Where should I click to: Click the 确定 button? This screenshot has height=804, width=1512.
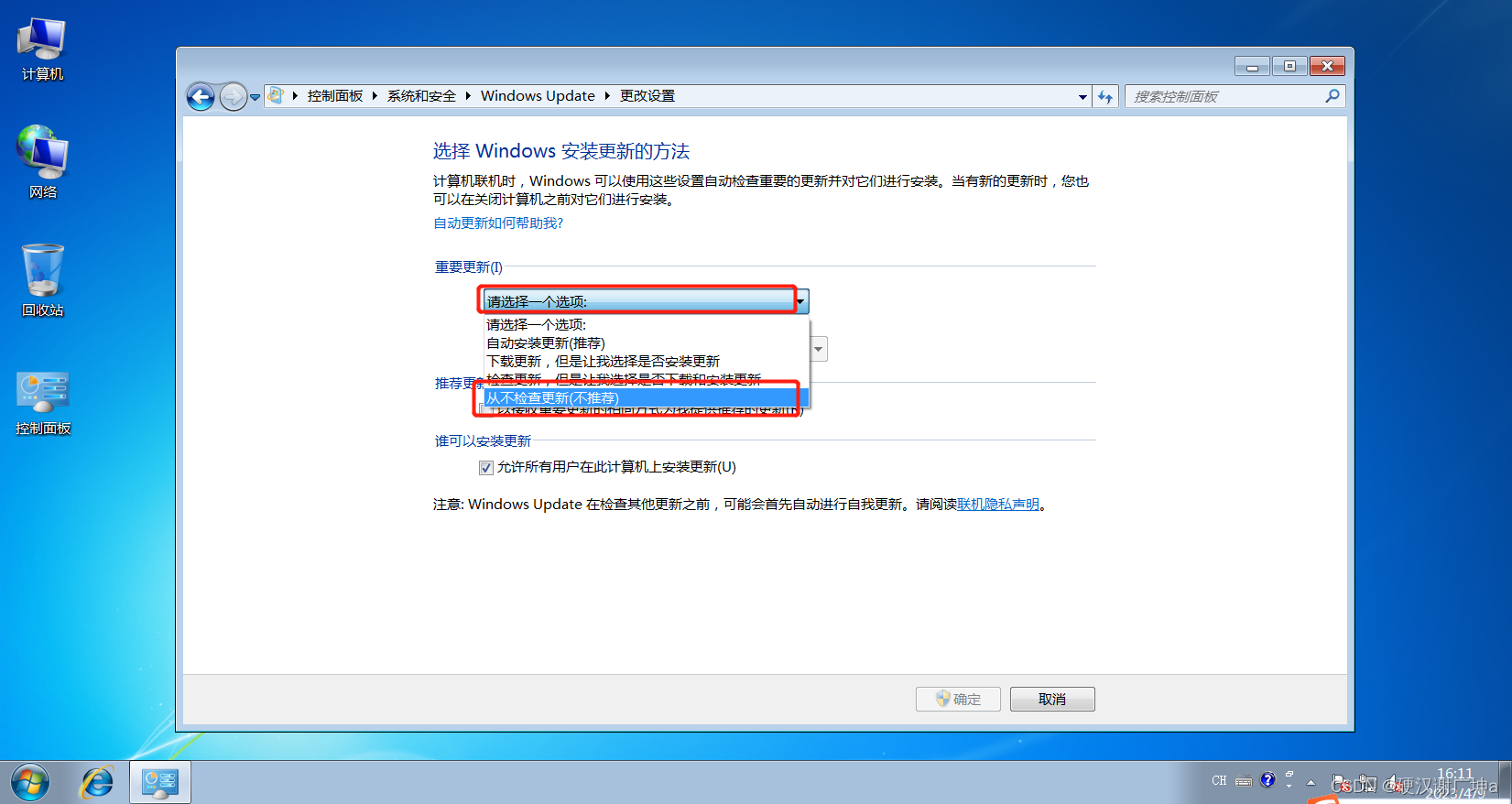[x=958, y=699]
